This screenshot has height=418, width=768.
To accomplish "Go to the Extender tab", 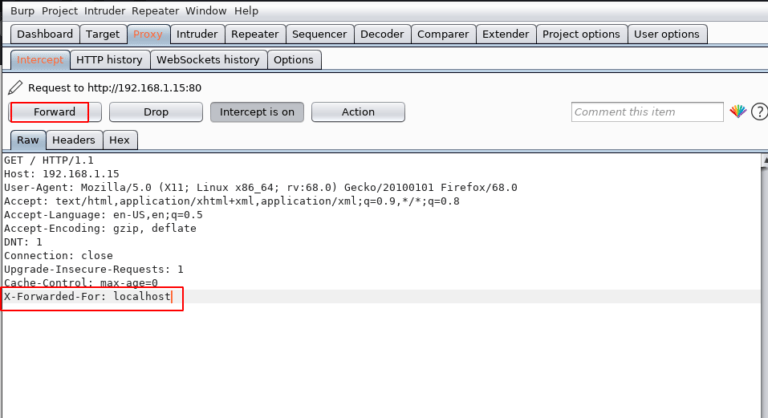I will click(505, 34).
